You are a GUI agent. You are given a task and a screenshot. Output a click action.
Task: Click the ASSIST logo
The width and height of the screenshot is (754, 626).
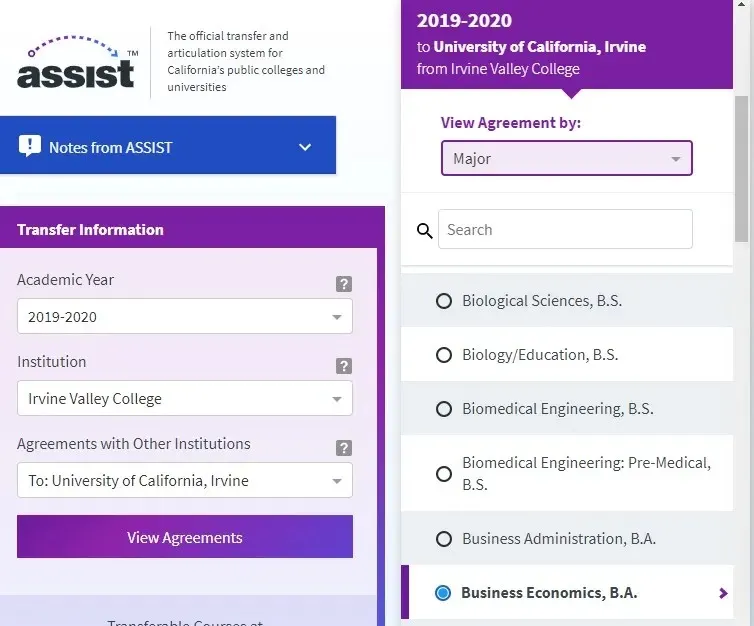tap(77, 63)
